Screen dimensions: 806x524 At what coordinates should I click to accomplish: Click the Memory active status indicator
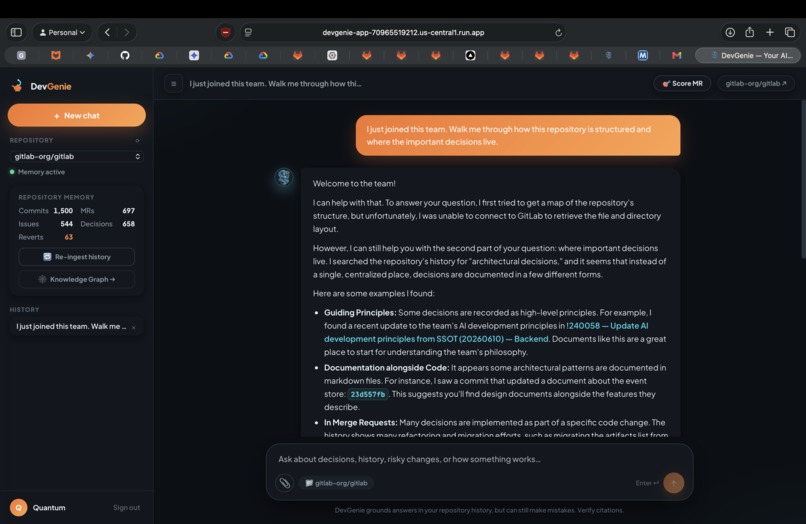point(37,172)
